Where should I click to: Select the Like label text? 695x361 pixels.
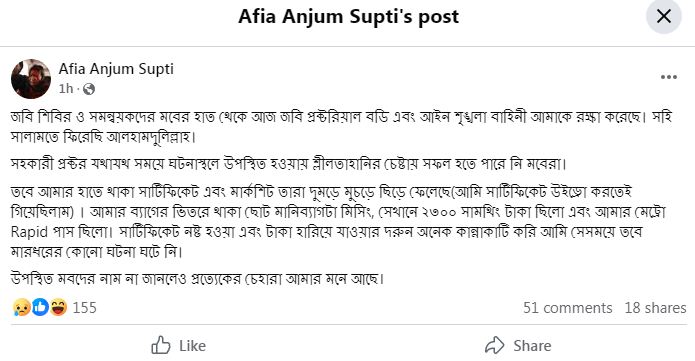click(x=192, y=346)
